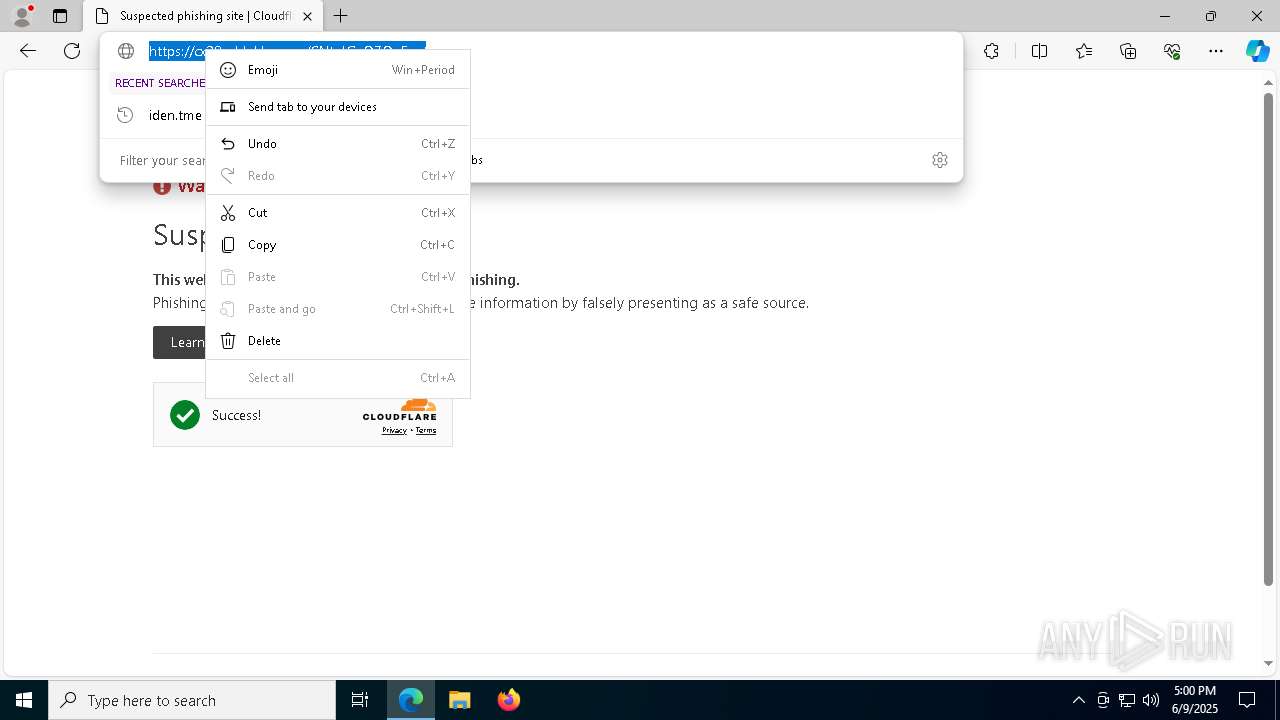
Task: Open the Edge profile avatar icon
Action: [x=22, y=16]
